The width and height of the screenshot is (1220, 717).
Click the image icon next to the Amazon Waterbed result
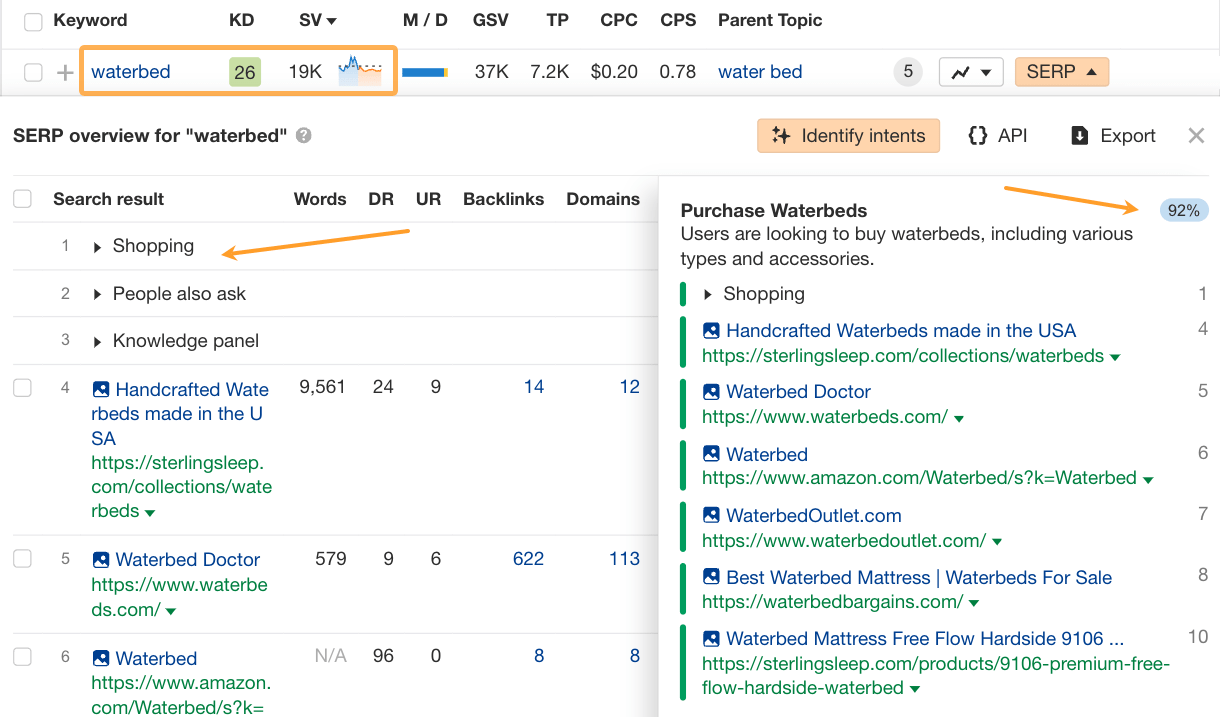(100, 658)
